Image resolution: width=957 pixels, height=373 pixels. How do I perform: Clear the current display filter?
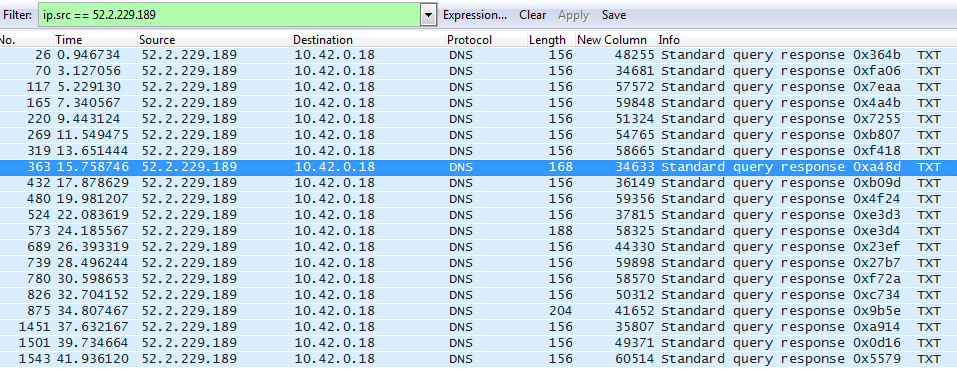pos(532,15)
